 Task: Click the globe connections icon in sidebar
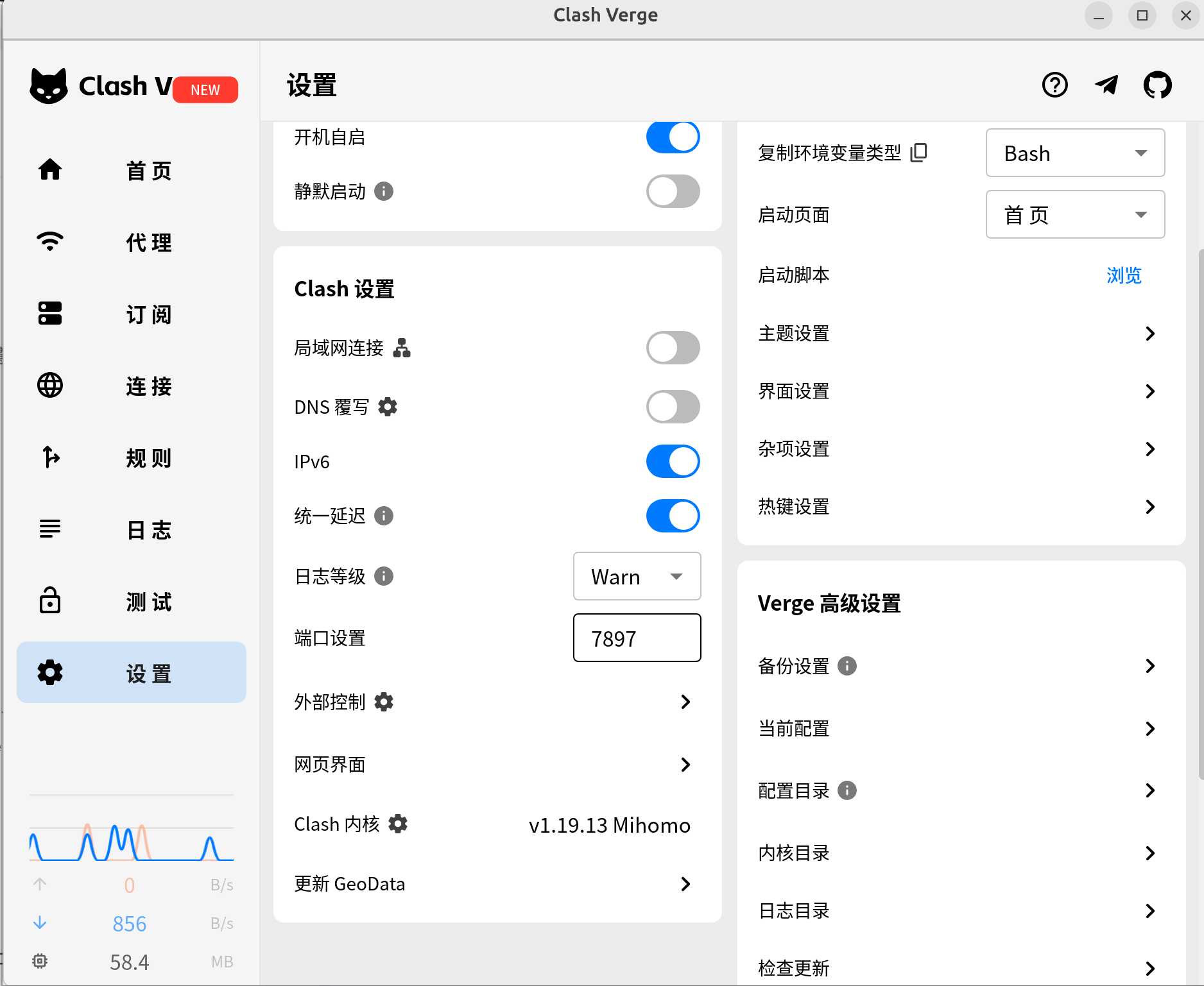pos(50,386)
